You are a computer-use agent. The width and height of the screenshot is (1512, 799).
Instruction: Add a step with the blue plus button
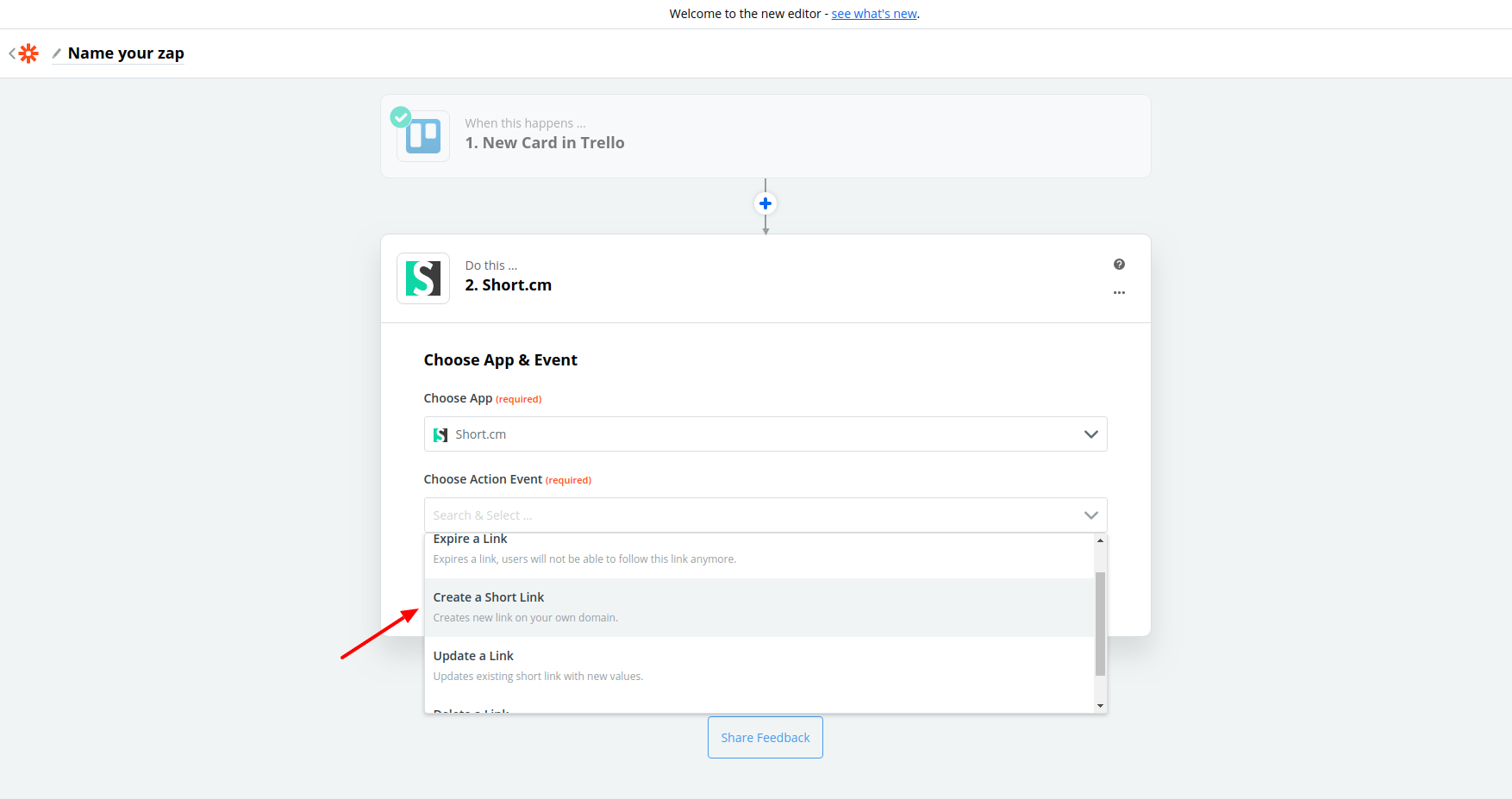tap(765, 203)
